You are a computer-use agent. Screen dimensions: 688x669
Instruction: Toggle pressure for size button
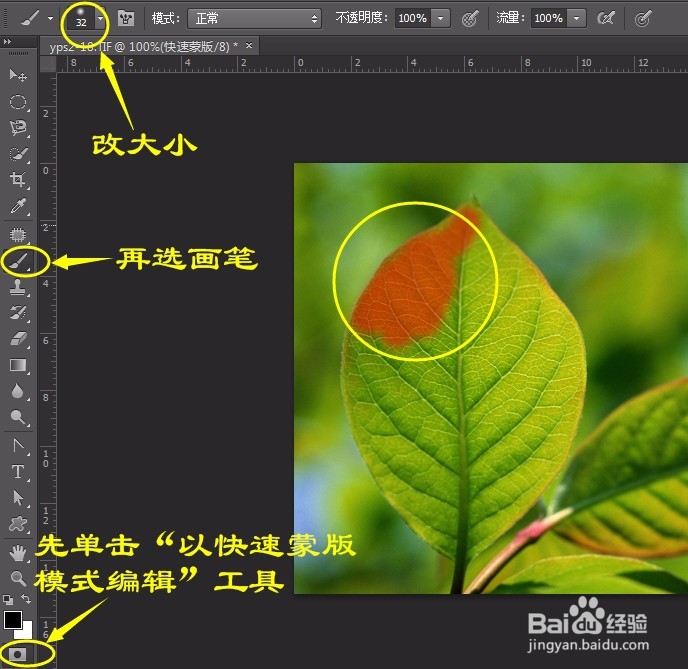(643, 18)
